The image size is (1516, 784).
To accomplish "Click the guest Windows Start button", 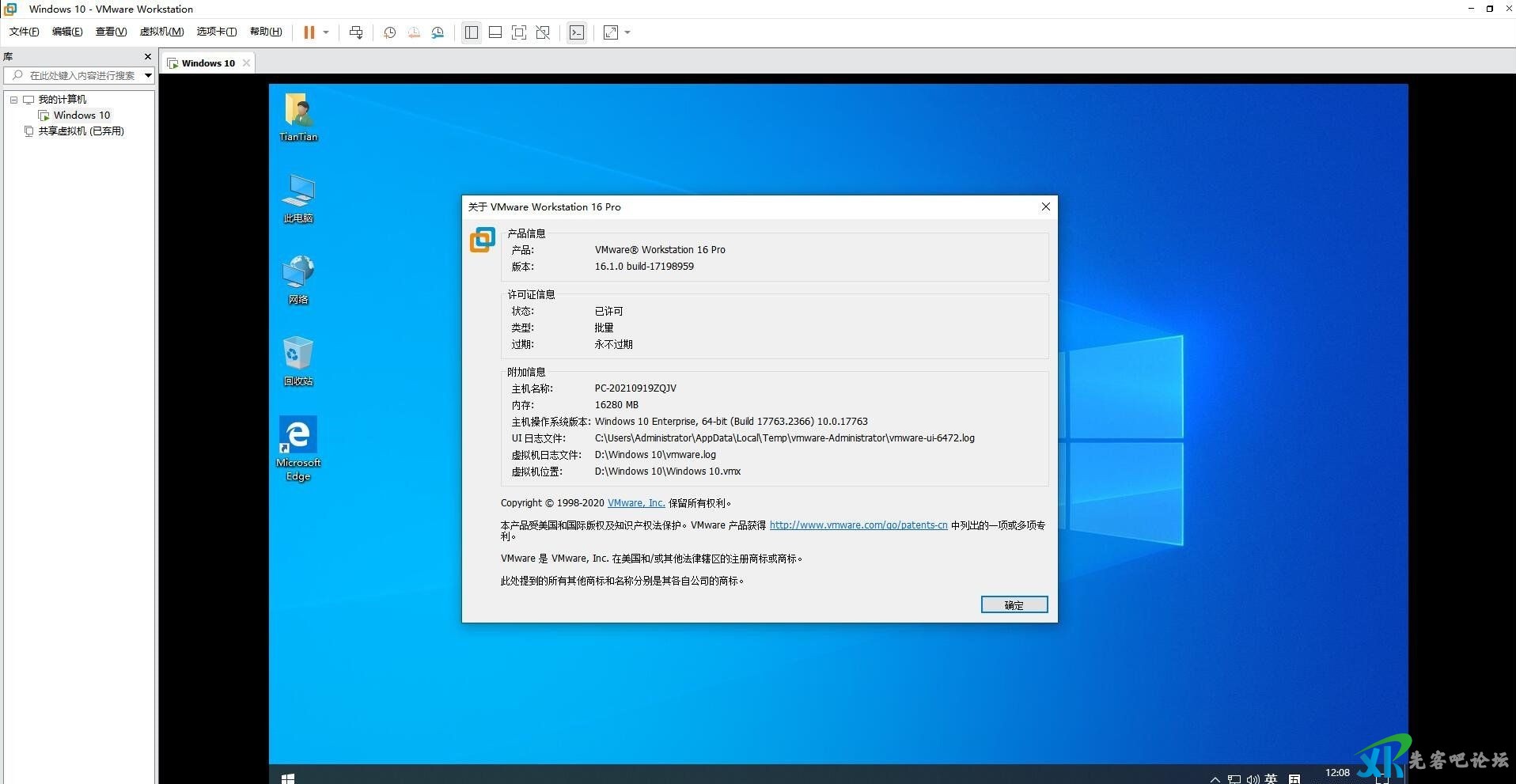I will 288,778.
